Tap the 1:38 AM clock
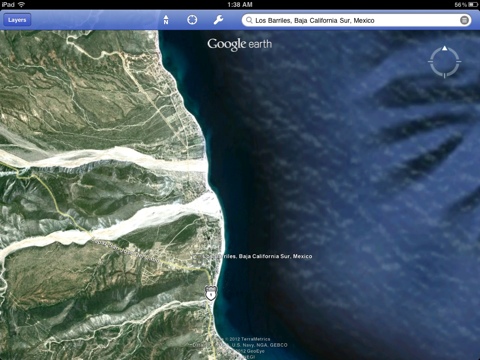 click(240, 4)
